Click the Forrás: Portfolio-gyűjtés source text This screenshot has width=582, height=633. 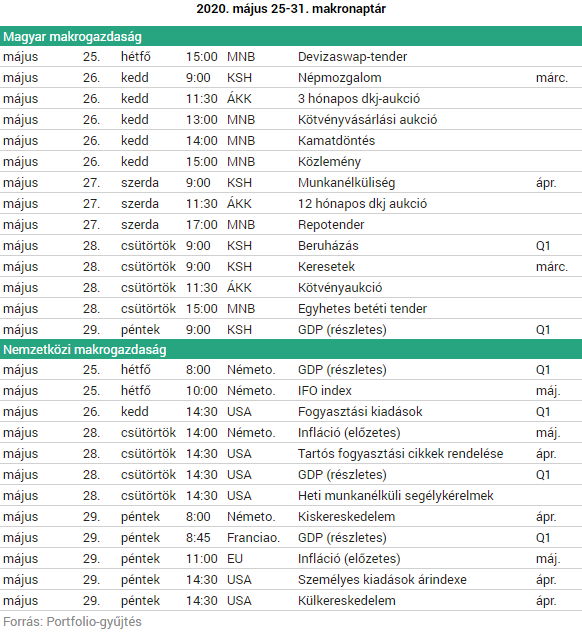click(x=72, y=622)
